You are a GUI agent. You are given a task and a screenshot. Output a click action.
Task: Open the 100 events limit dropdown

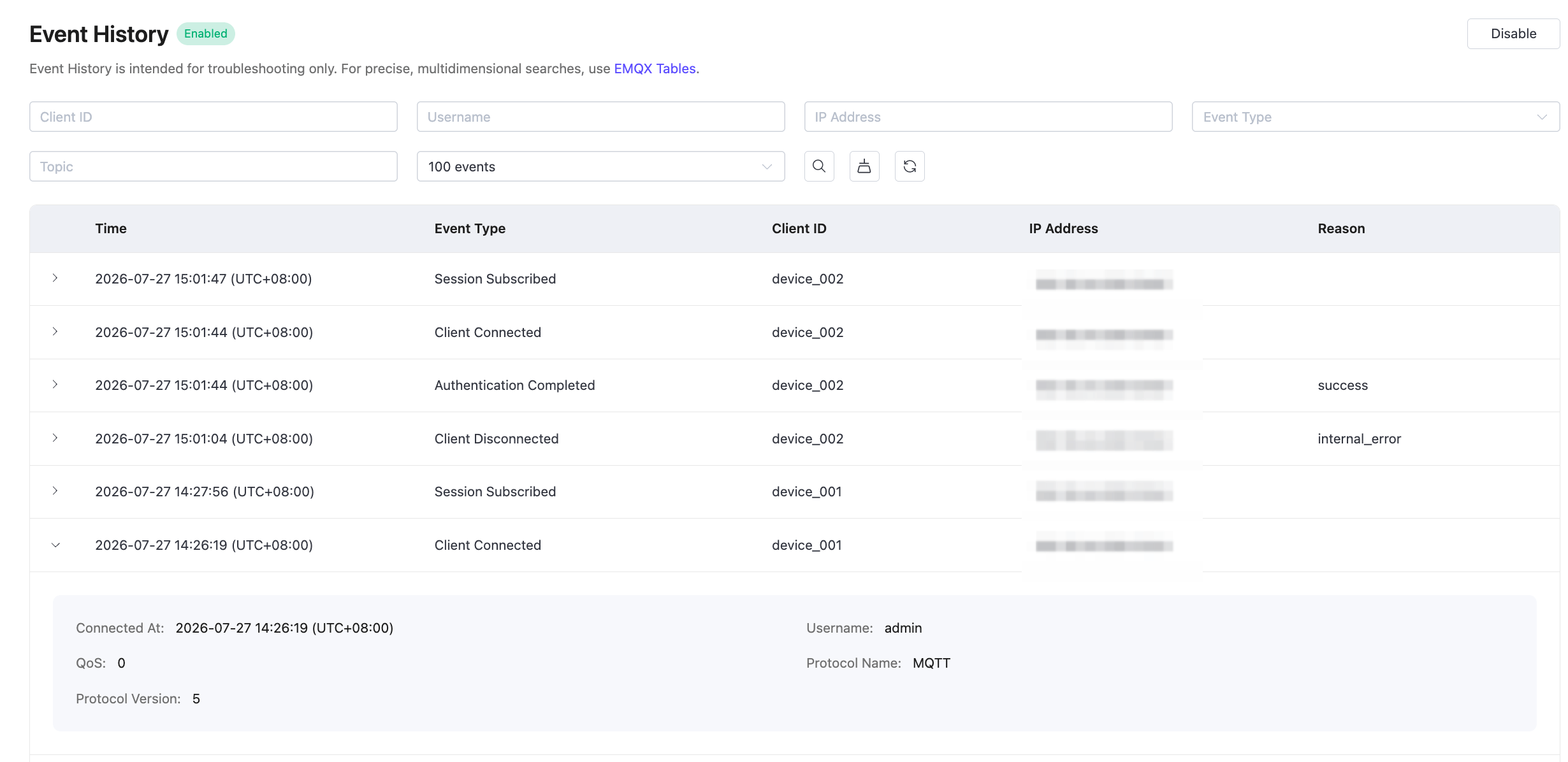click(x=600, y=166)
